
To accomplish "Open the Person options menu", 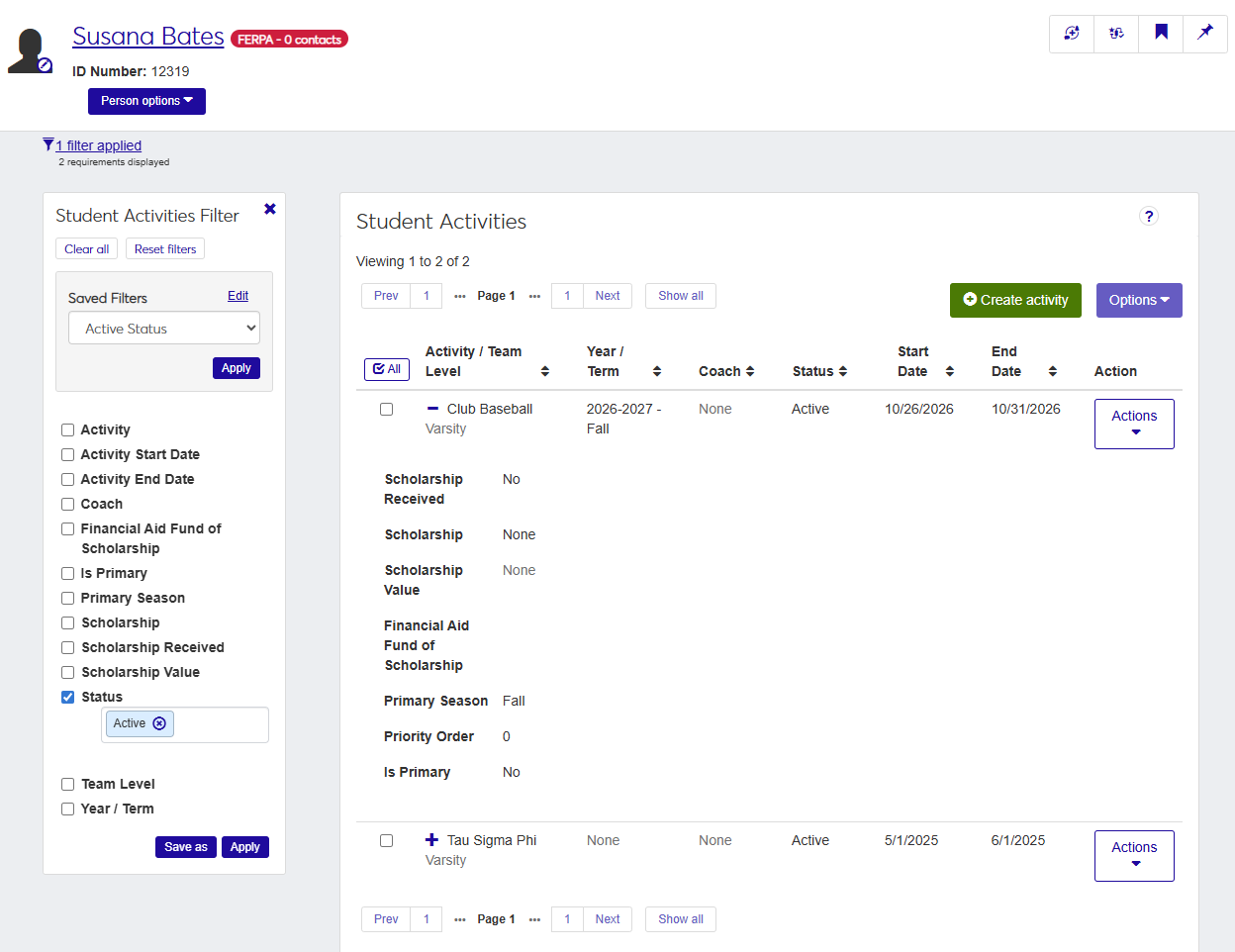I will coord(146,101).
